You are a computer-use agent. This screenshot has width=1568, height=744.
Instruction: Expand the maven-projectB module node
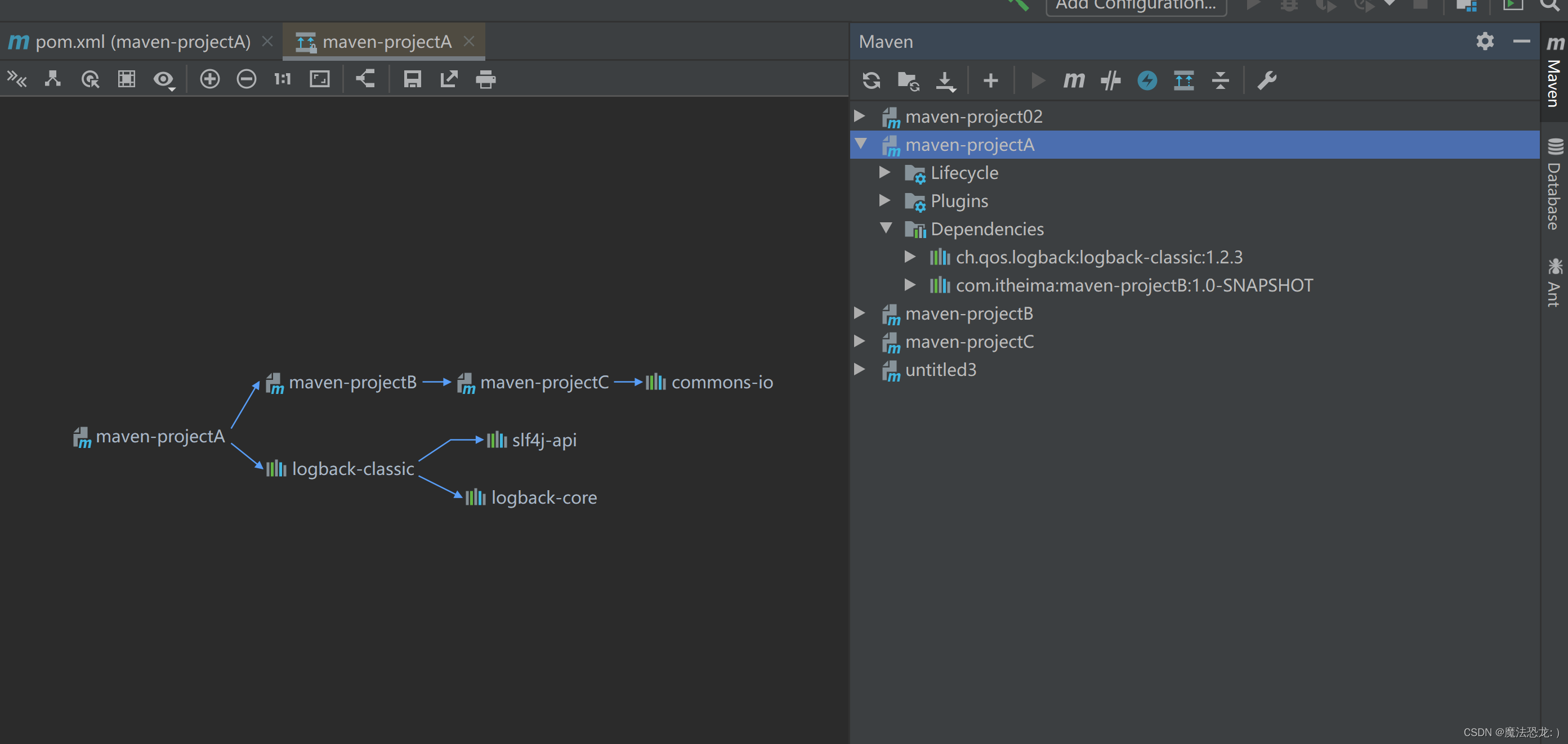[860, 313]
